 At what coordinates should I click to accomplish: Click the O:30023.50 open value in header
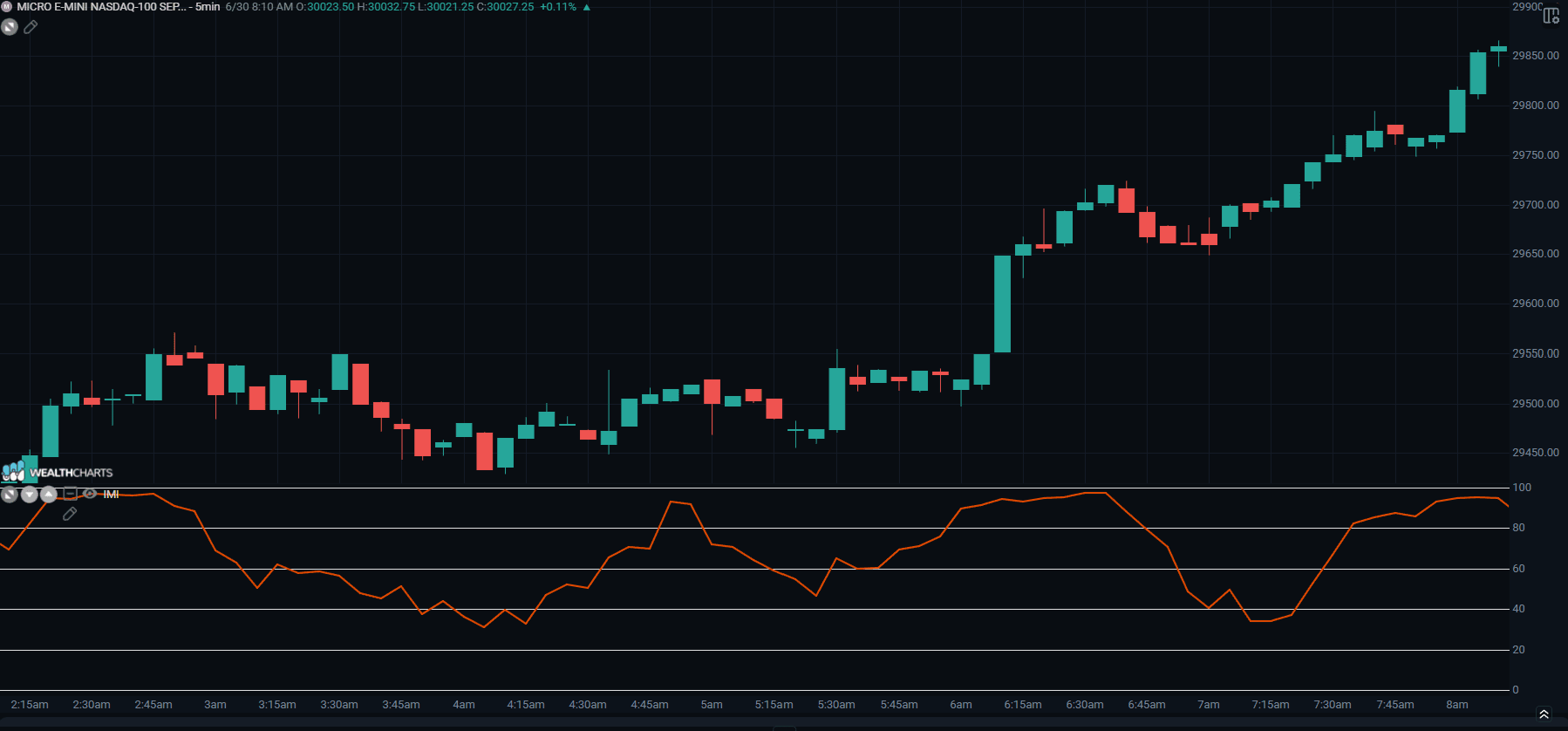(x=325, y=7)
